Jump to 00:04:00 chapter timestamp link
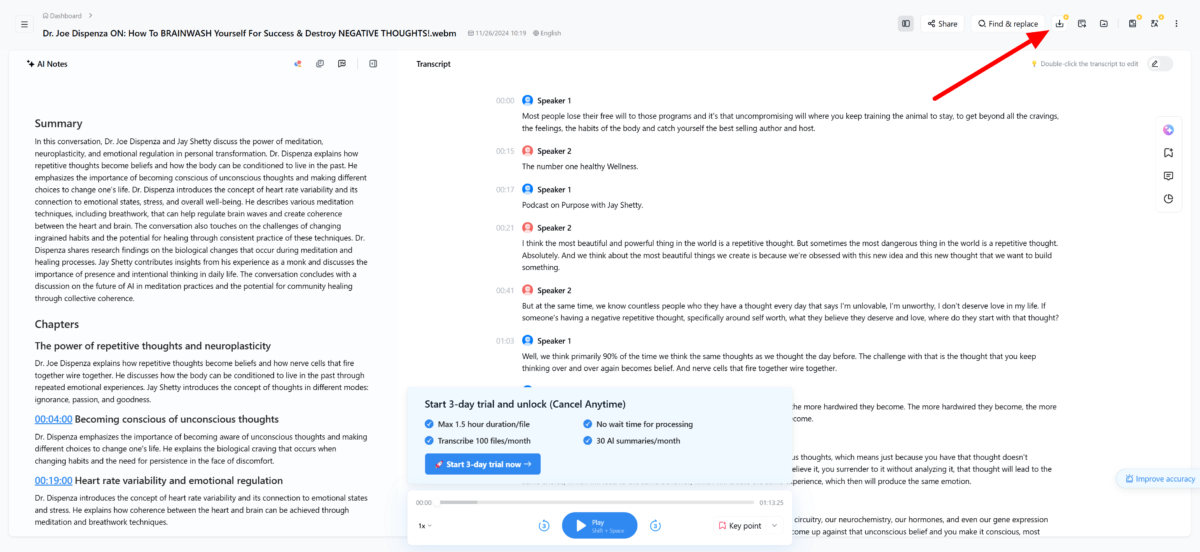 53,419
